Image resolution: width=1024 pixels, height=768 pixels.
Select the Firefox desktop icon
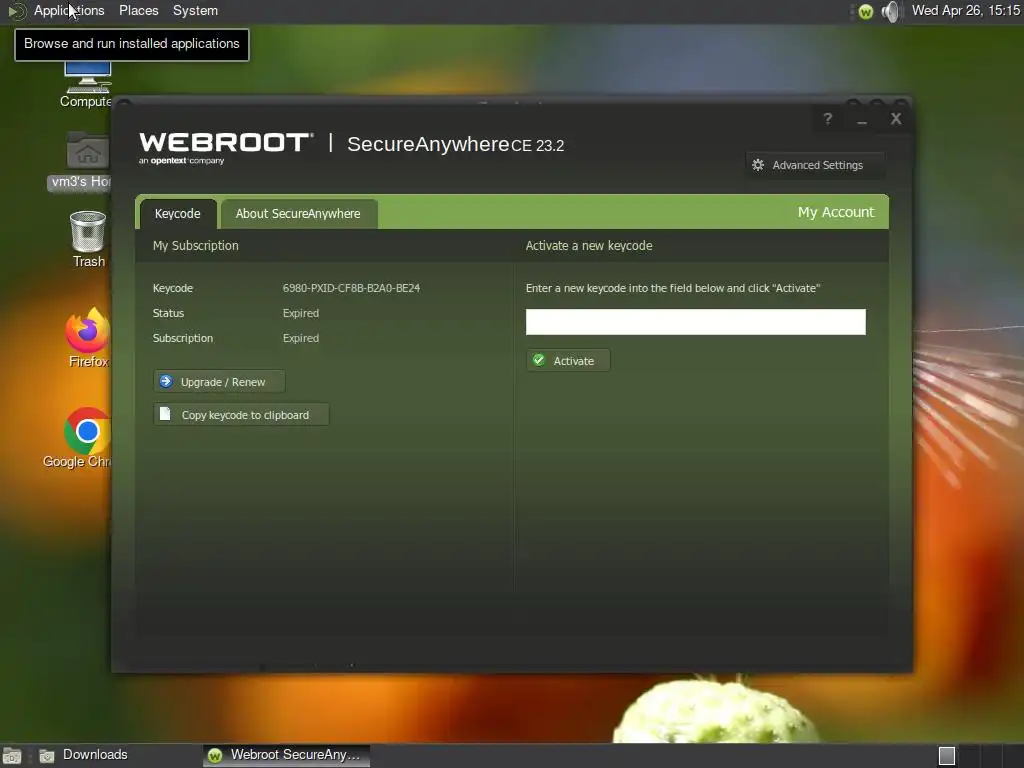(88, 338)
